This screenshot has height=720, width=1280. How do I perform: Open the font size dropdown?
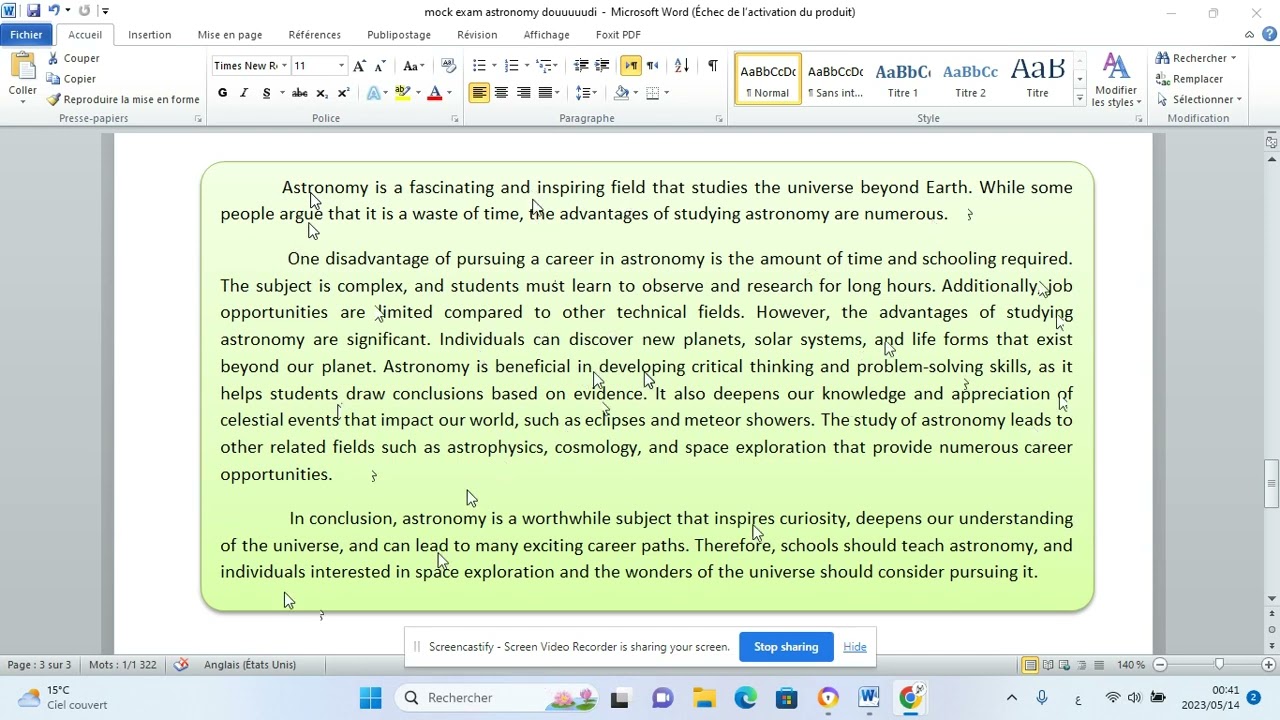click(x=341, y=66)
